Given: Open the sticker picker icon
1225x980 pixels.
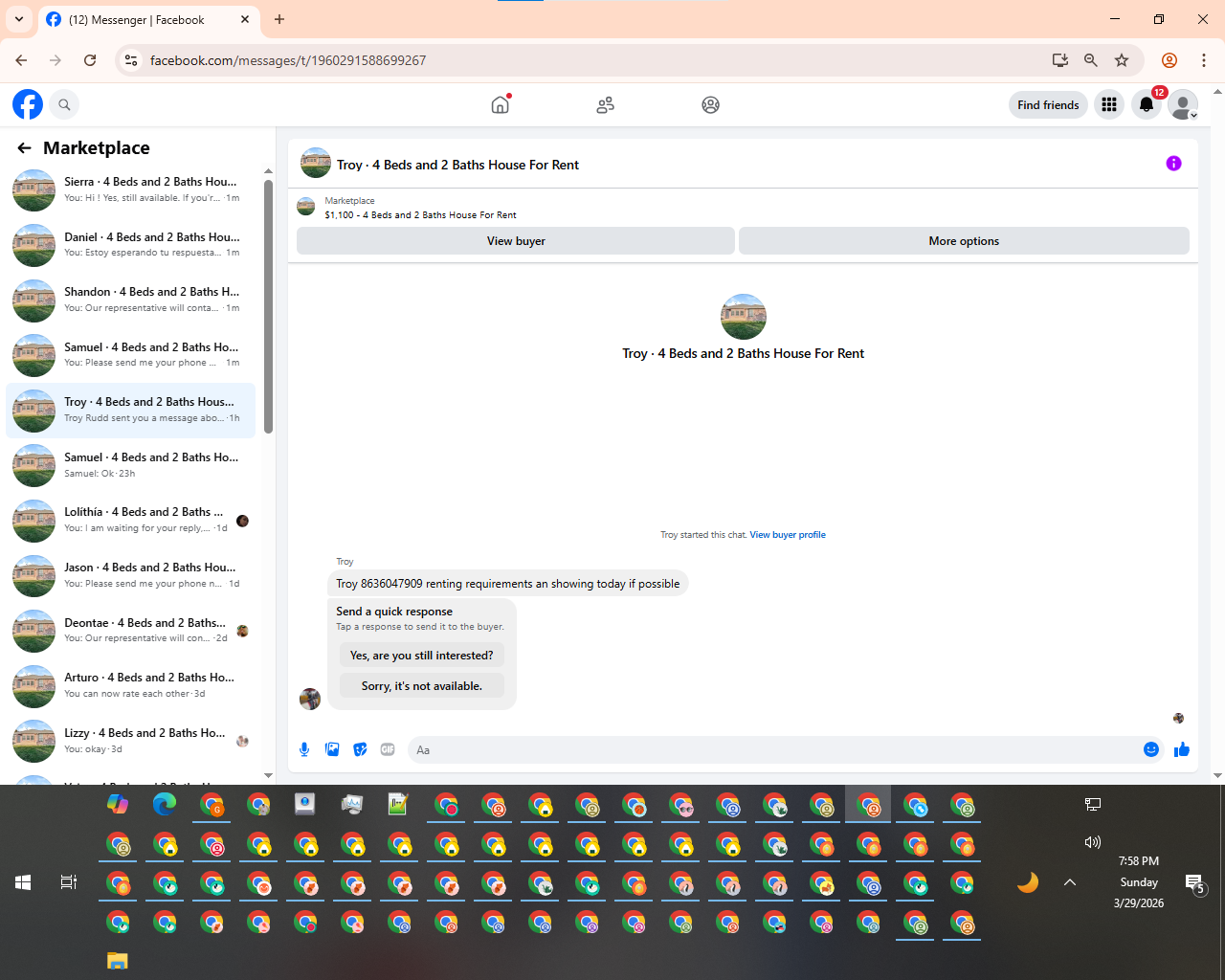Looking at the screenshot, I should point(360,749).
